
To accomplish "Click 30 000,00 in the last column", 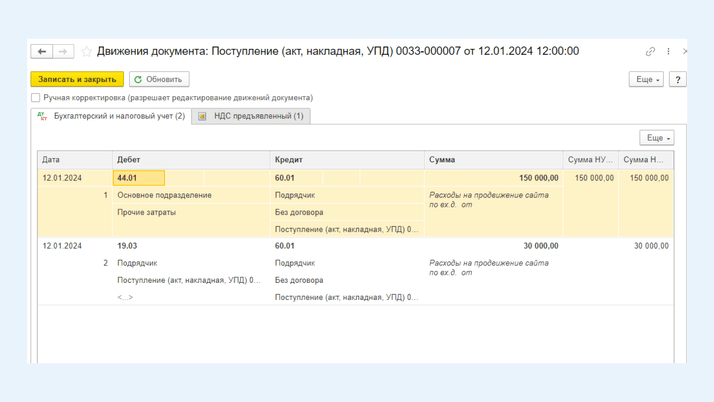I will [651, 246].
